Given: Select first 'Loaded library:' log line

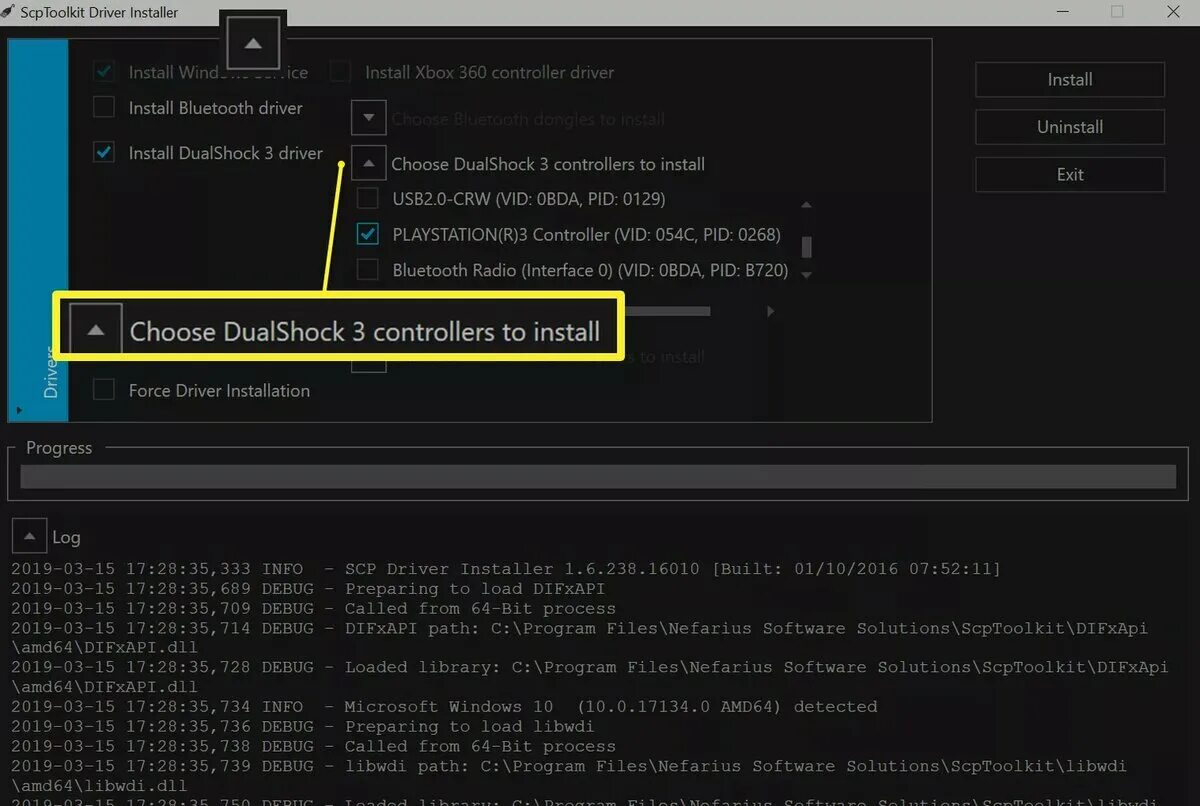Looking at the screenshot, I should [589, 677].
